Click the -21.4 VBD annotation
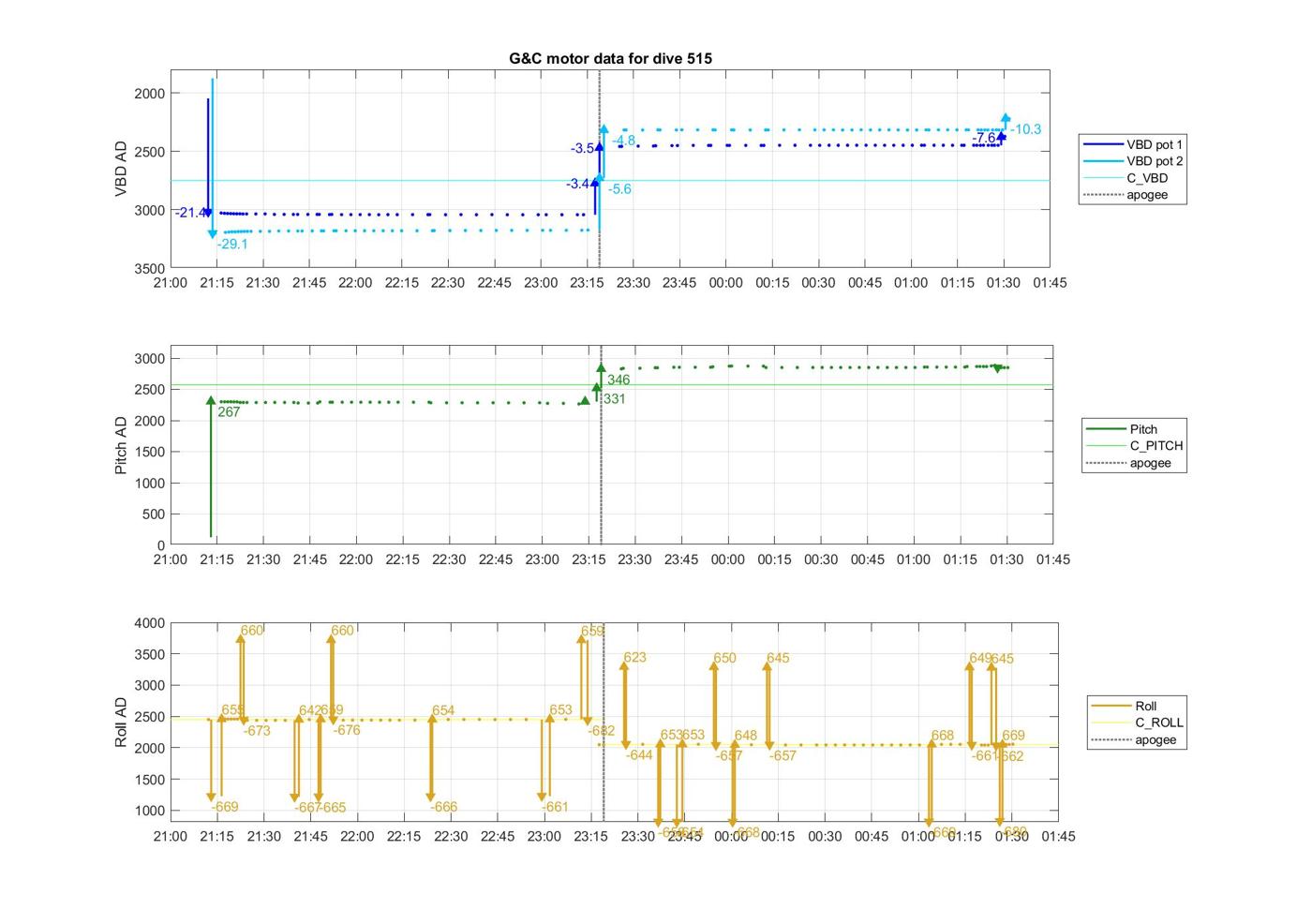The width and height of the screenshot is (1312, 924). point(190,213)
